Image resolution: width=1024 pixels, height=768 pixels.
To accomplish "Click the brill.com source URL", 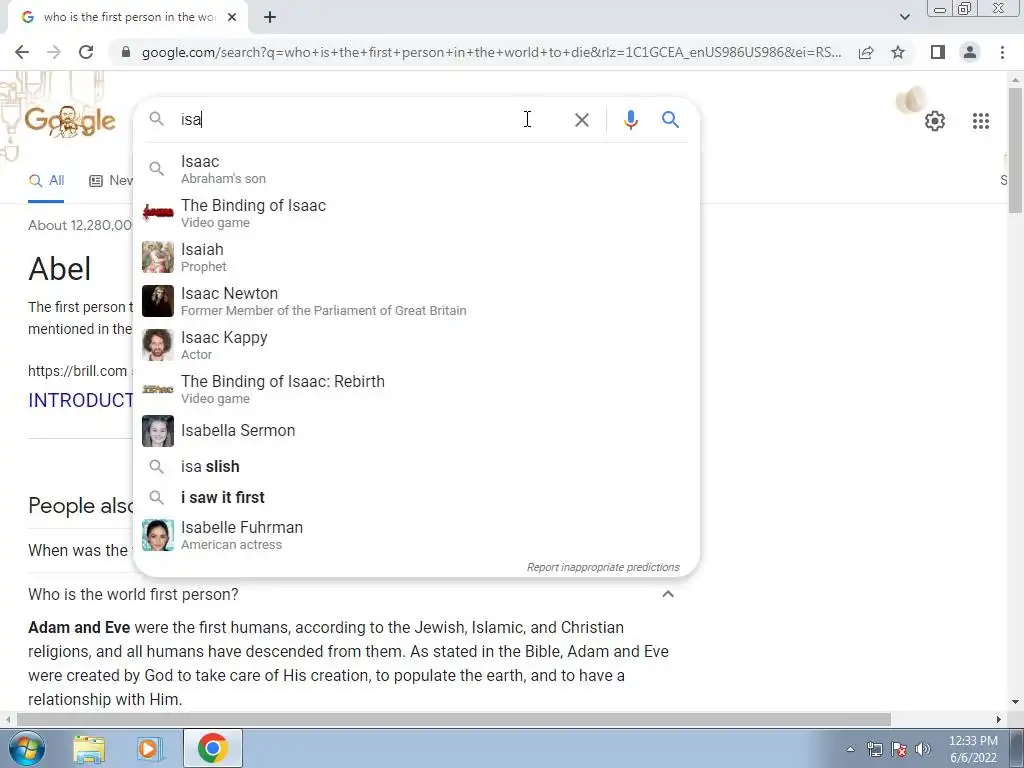I will (x=77, y=371).
